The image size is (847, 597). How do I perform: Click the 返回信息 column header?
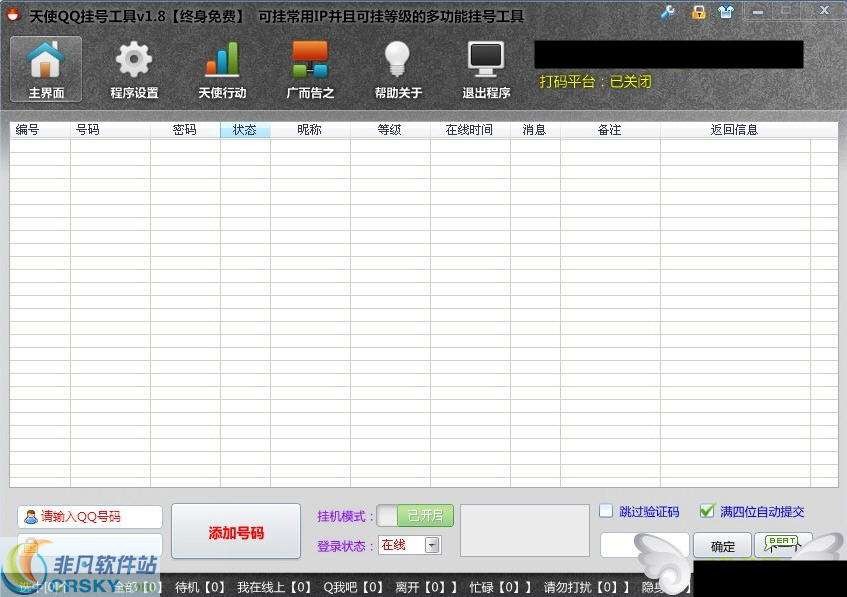click(x=735, y=130)
